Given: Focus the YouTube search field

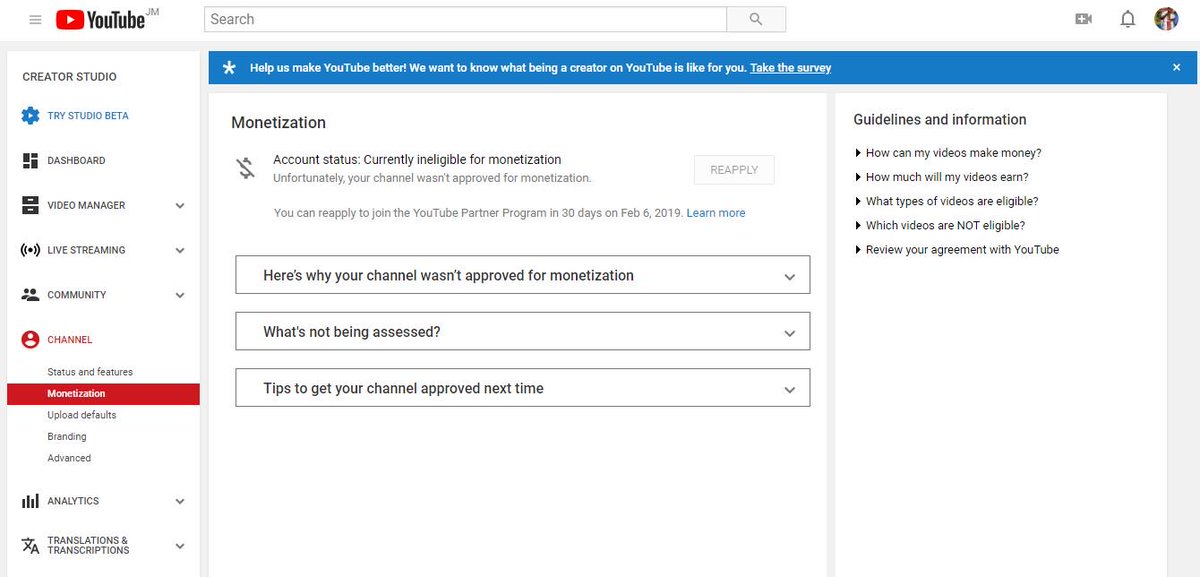Looking at the screenshot, I should pos(465,19).
